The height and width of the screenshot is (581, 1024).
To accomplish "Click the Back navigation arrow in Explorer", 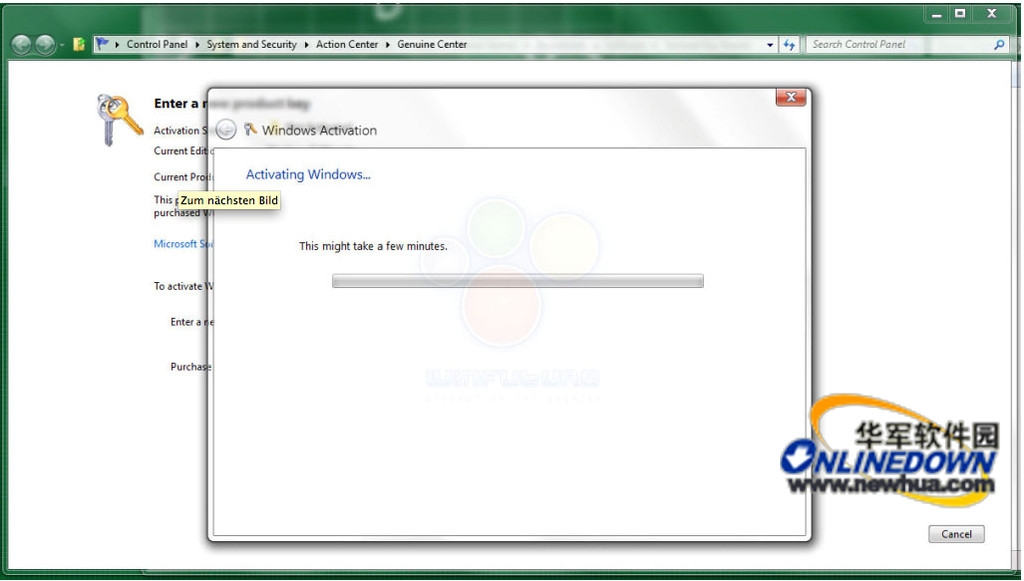I will tap(22, 44).
